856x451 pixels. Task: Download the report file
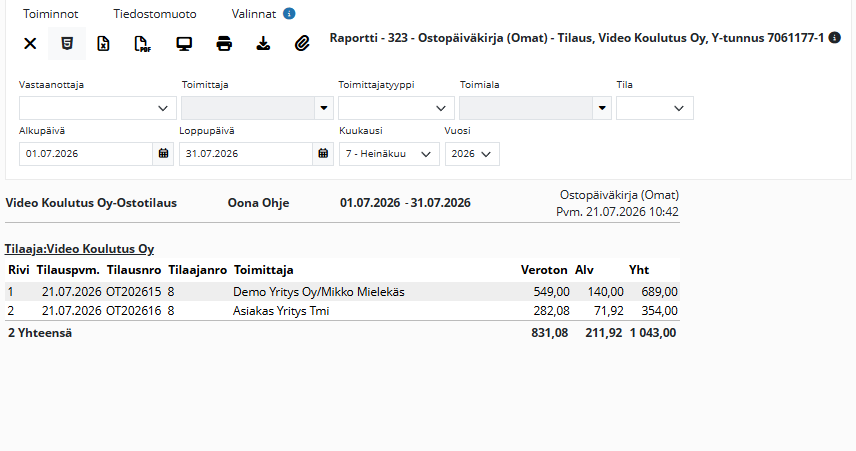(x=263, y=43)
